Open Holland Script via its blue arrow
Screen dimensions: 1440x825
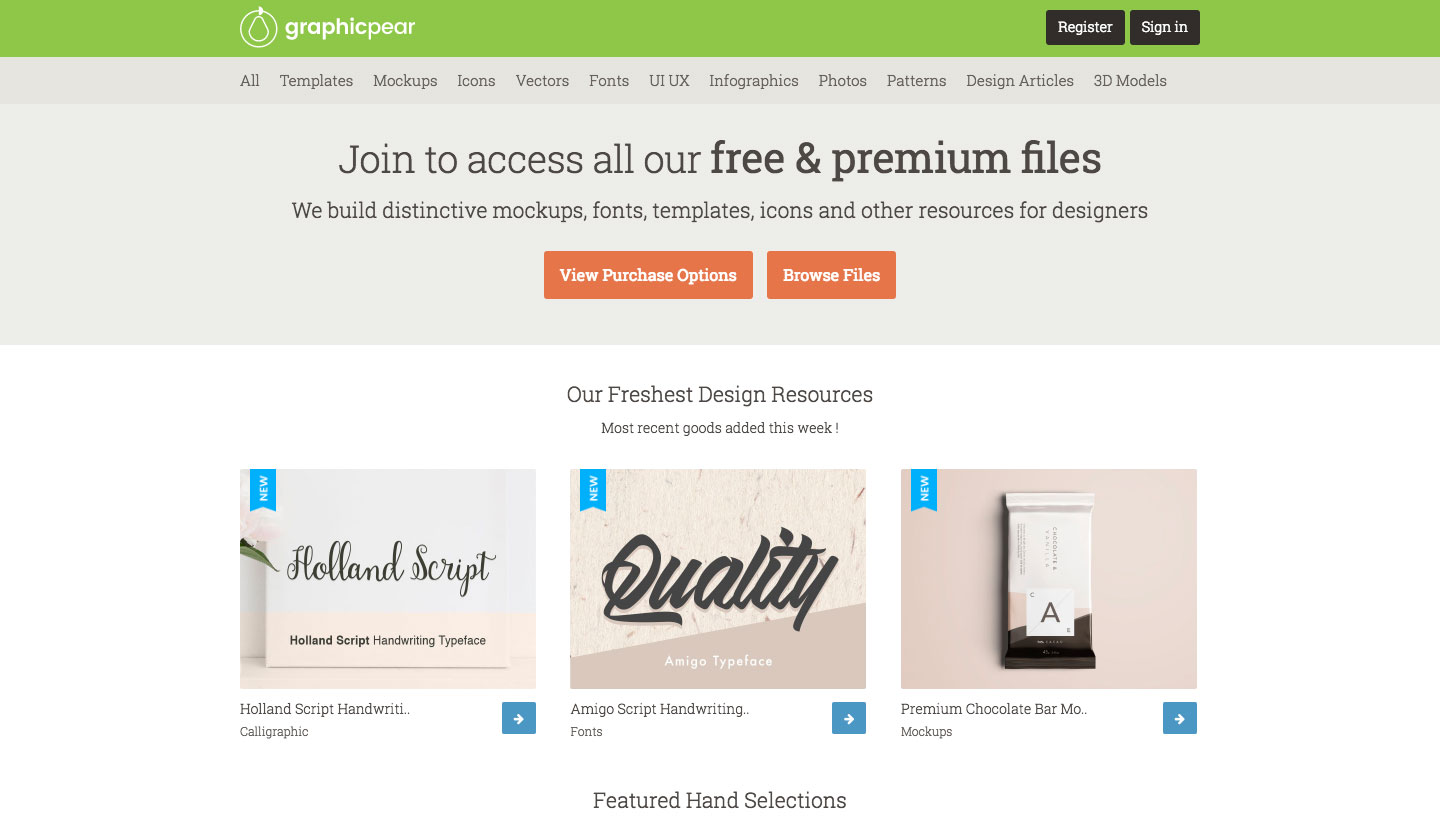tap(519, 718)
